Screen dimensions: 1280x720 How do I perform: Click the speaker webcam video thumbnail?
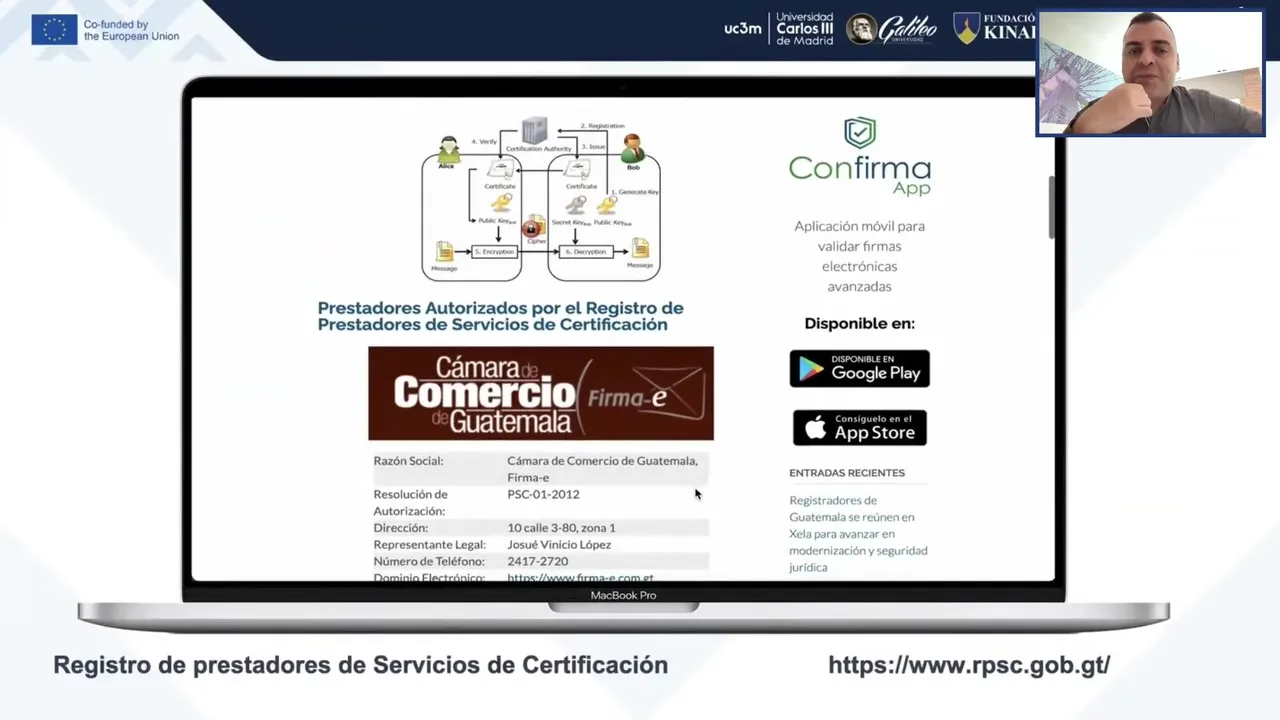1150,73
